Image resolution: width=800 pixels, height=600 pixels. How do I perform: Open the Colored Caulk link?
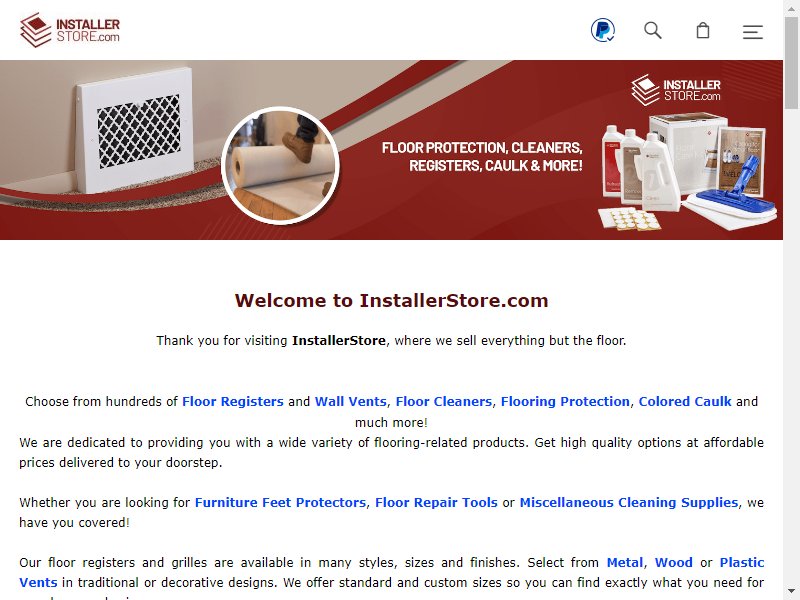[x=685, y=402]
